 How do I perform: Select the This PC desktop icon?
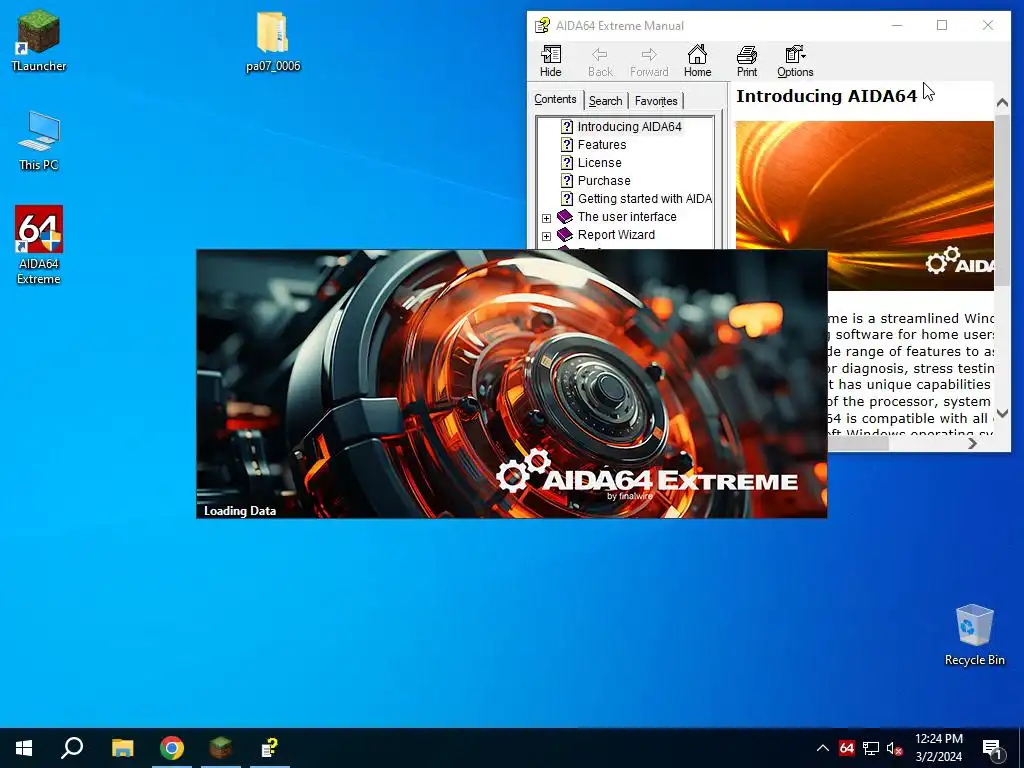click(39, 141)
